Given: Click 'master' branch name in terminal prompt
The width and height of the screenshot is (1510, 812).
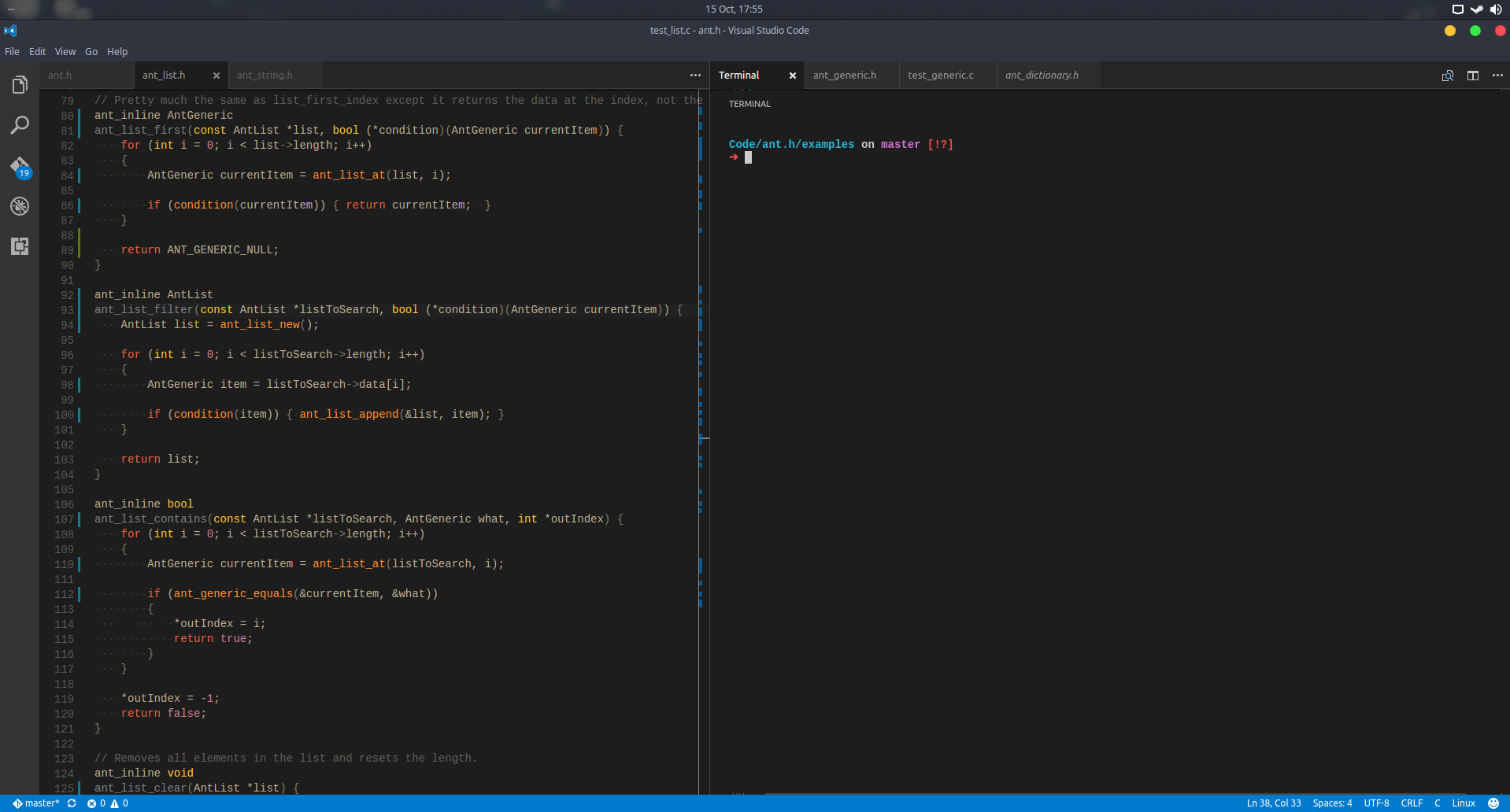Looking at the screenshot, I should coord(901,145).
